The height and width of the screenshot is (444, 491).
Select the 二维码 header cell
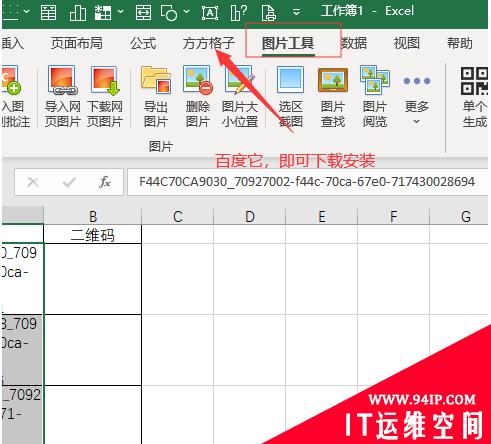point(93,235)
